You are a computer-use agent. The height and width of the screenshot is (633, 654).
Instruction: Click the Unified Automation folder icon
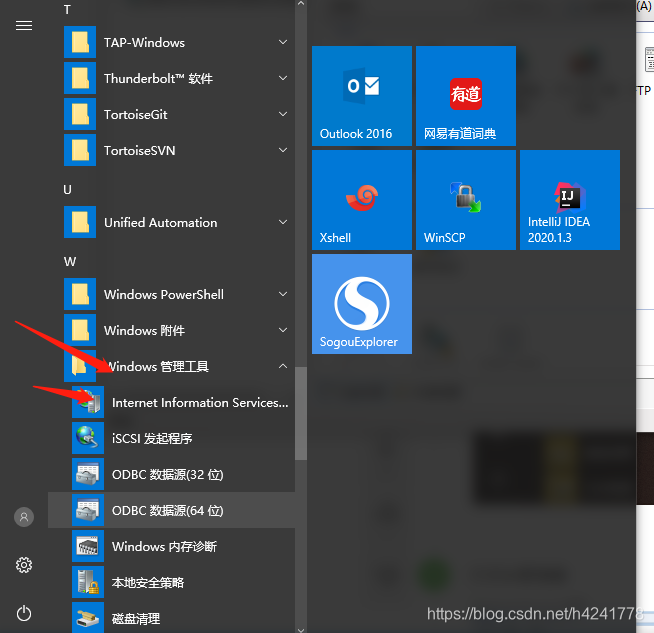click(x=80, y=222)
